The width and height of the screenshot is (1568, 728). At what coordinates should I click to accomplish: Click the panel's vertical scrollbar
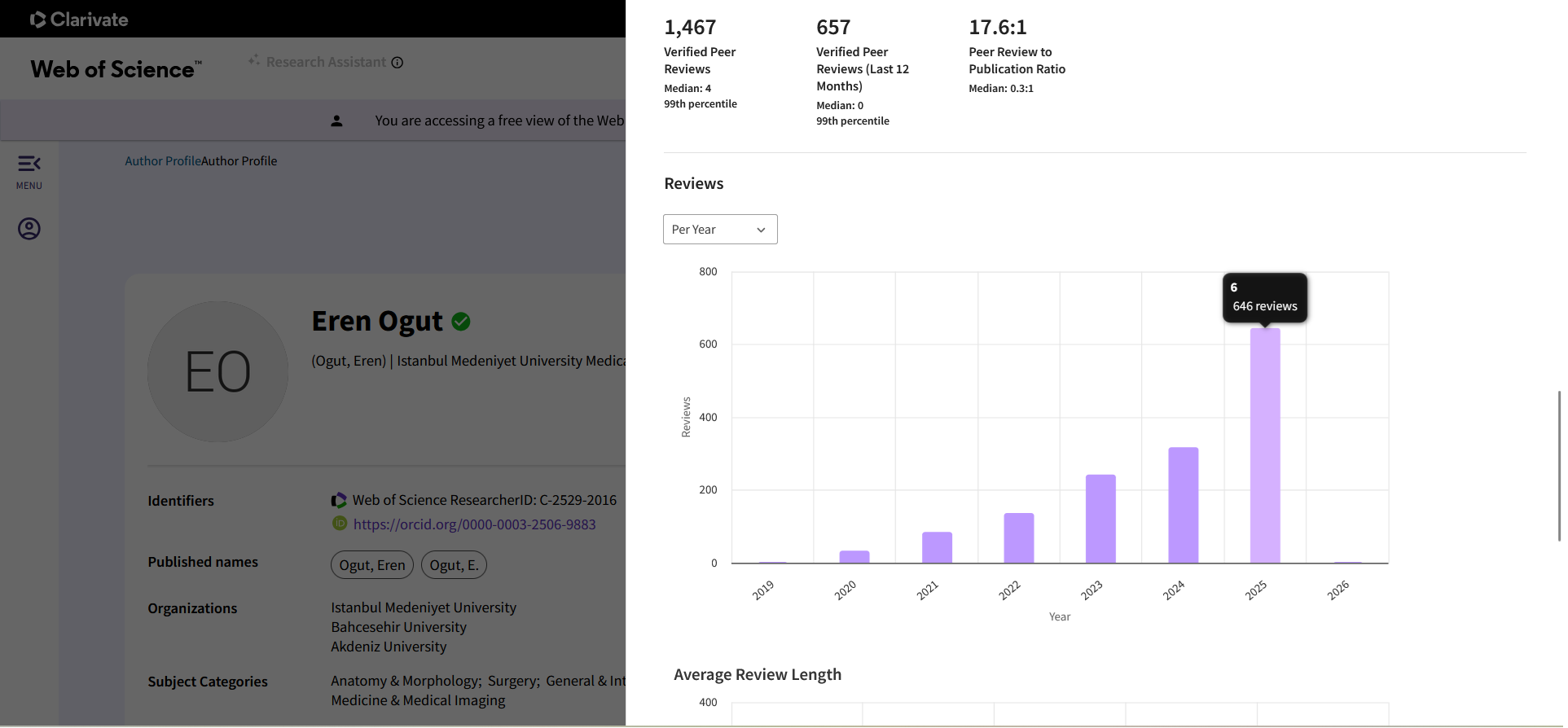click(1559, 465)
